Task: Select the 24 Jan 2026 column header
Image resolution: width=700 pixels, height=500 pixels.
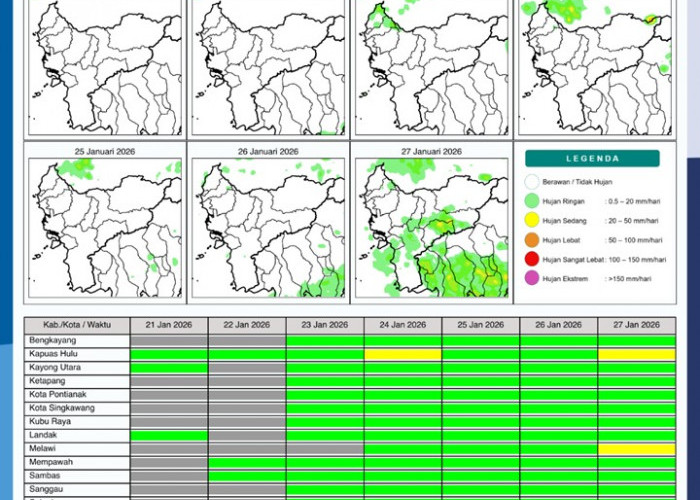Action: click(403, 325)
